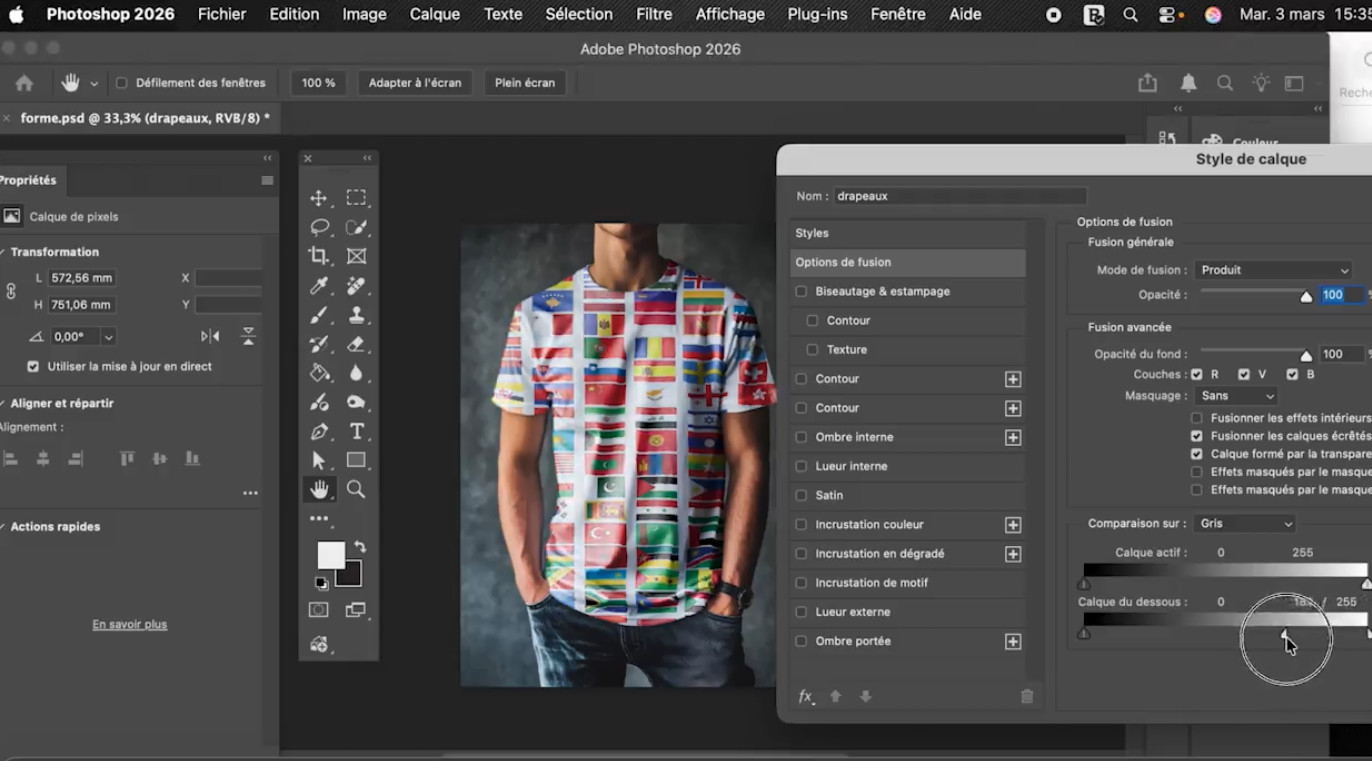Select the Brush tool
The height and width of the screenshot is (761, 1372).
point(319,315)
